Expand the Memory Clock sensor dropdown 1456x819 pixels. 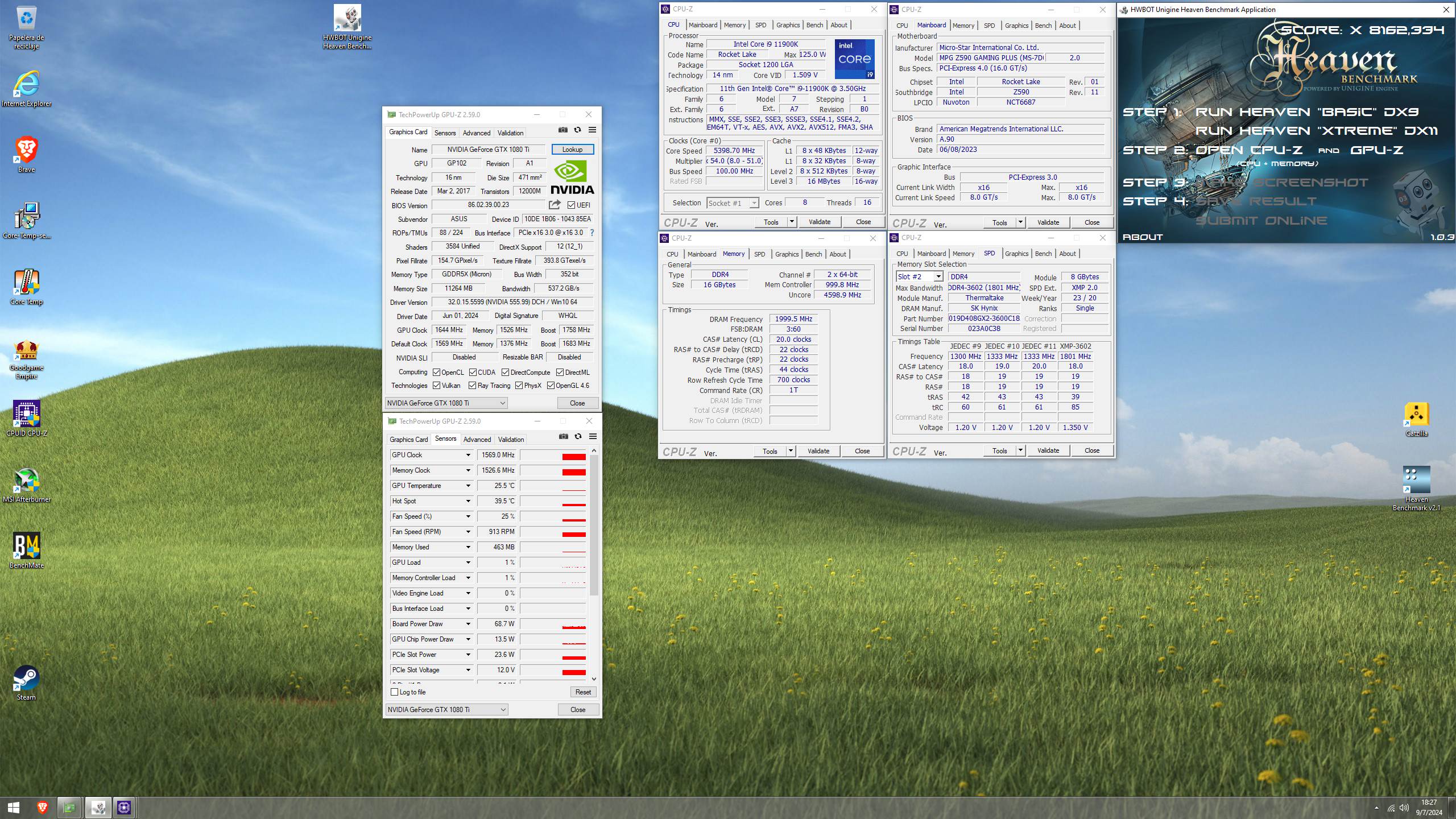(x=468, y=470)
